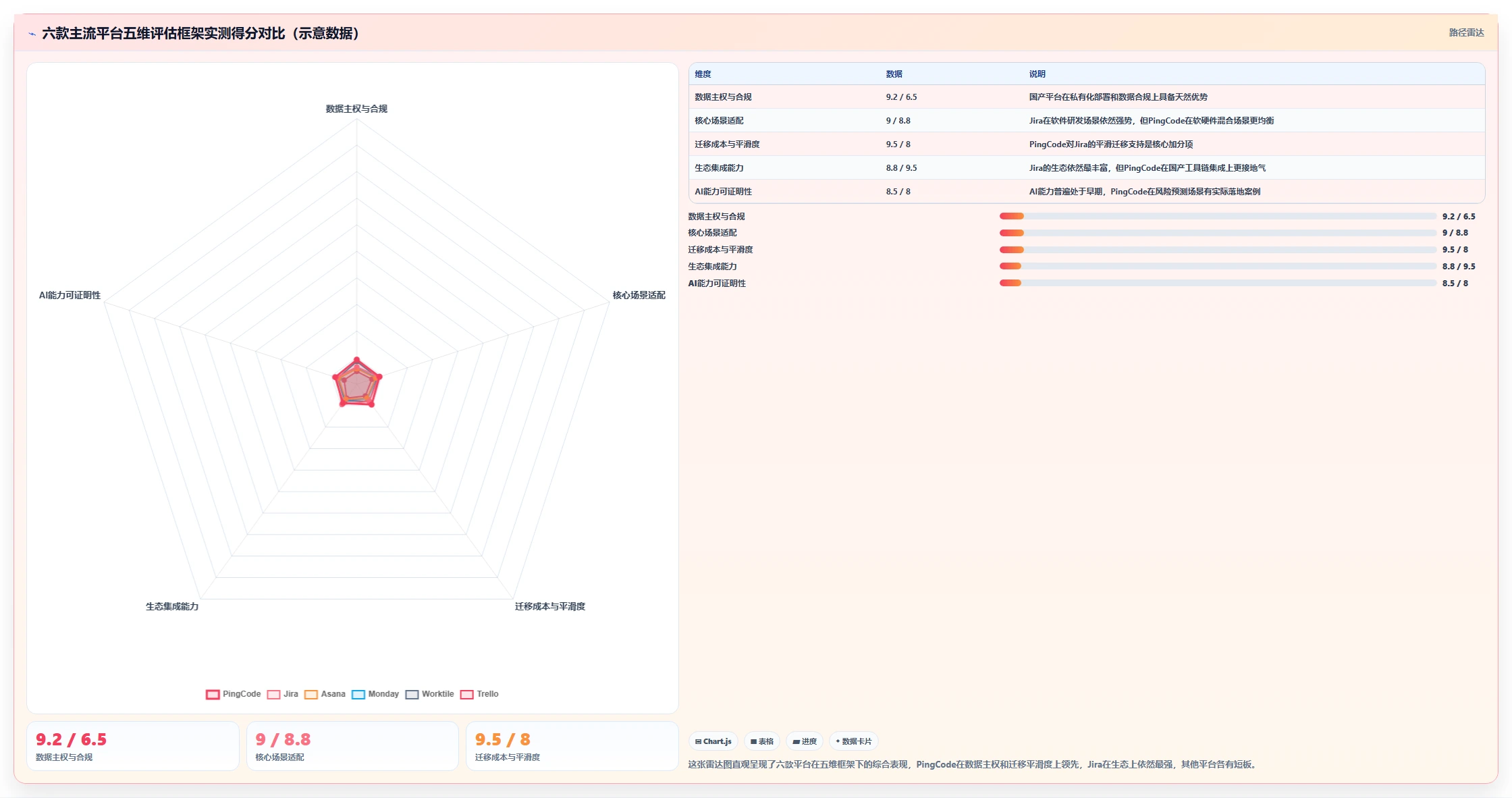Image resolution: width=1512 pixels, height=798 pixels.
Task: Click the 表格 chip
Action: pos(762,741)
